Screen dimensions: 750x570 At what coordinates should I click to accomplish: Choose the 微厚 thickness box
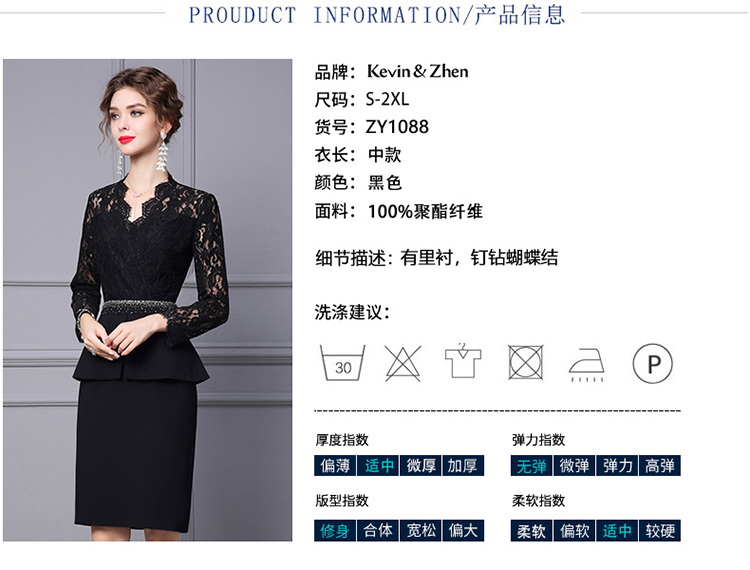pos(421,466)
